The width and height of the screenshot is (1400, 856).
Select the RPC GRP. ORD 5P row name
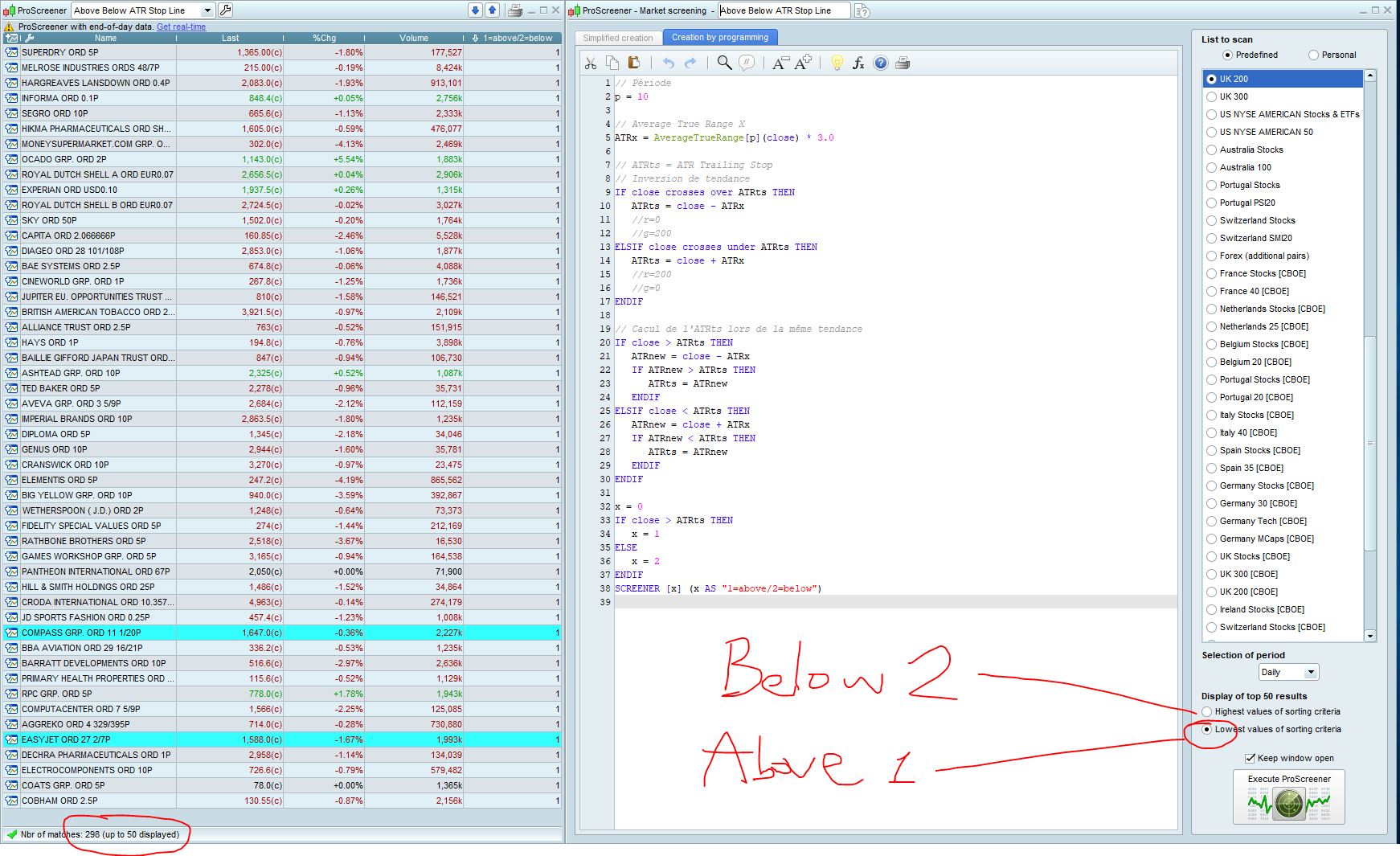(x=57, y=694)
